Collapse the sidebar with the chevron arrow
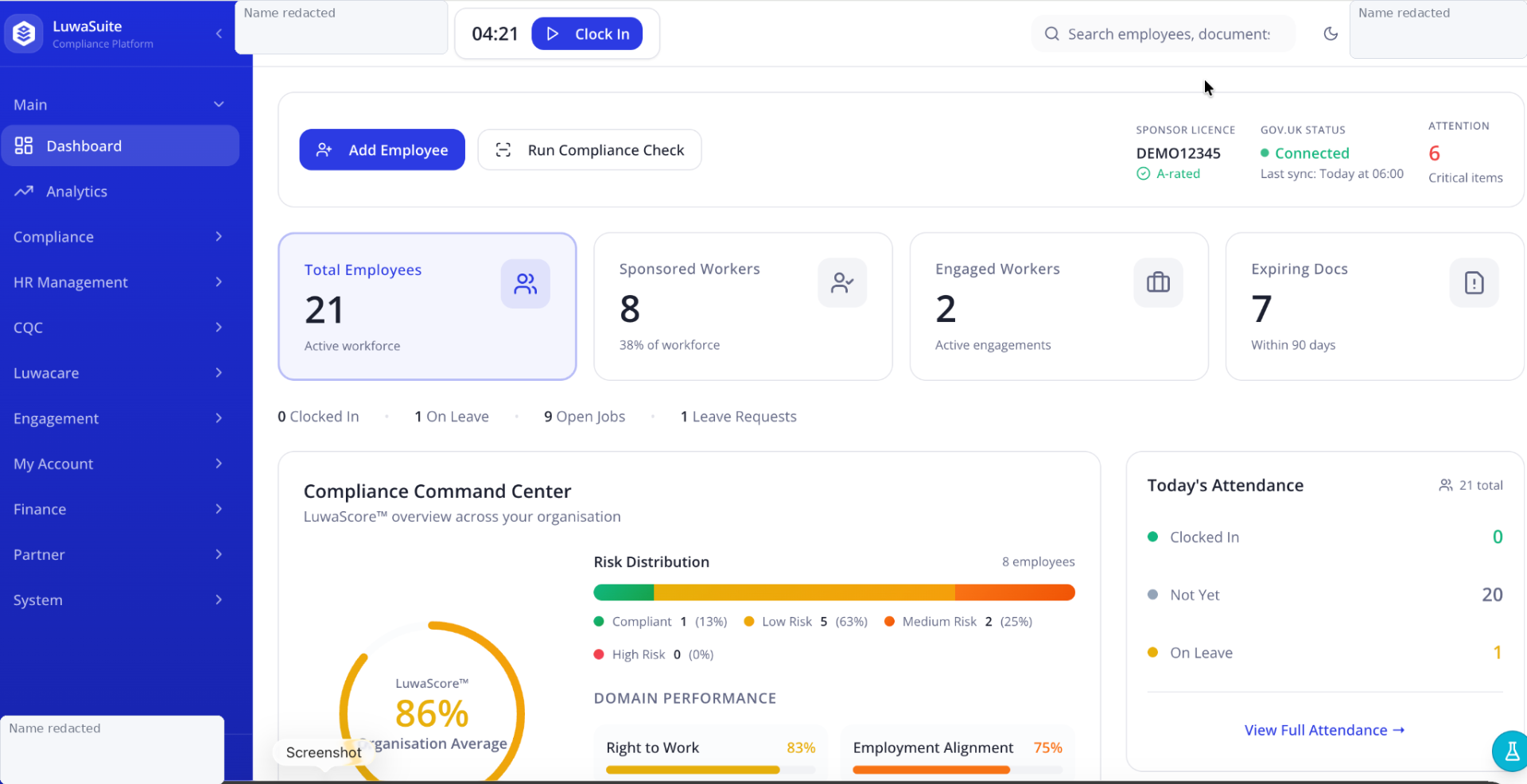 [x=219, y=33]
